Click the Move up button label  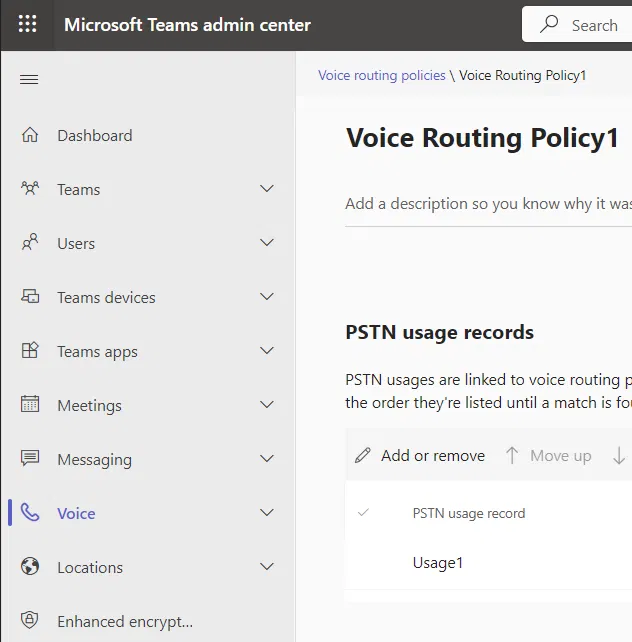pos(560,456)
